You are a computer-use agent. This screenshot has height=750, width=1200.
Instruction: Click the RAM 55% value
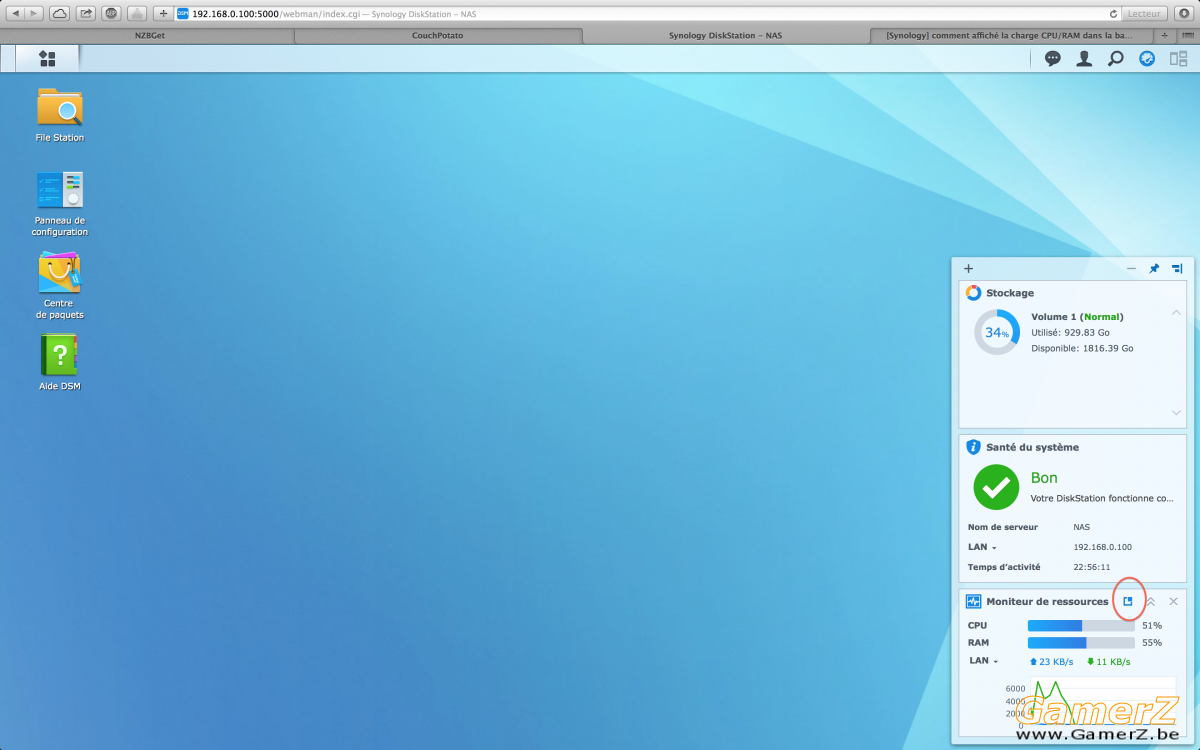[1152, 643]
